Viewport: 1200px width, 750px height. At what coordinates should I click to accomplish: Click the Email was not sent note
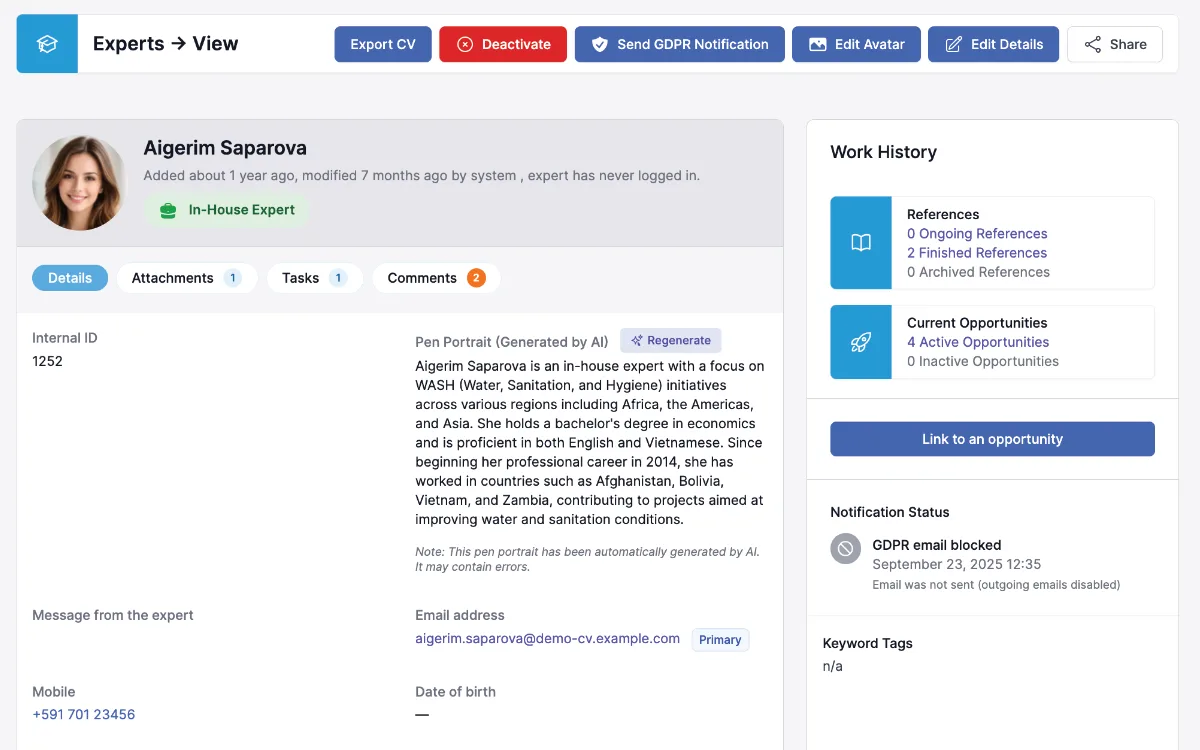[996, 585]
